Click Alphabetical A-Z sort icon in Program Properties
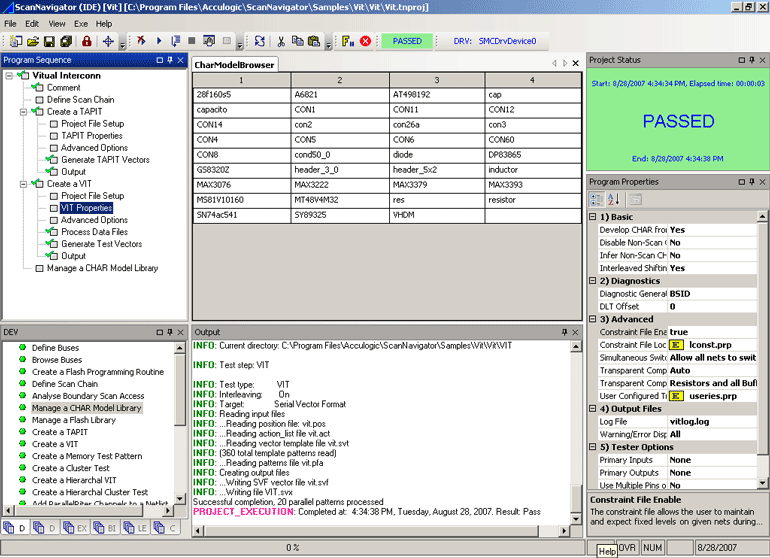This screenshot has width=770, height=558. 614,199
